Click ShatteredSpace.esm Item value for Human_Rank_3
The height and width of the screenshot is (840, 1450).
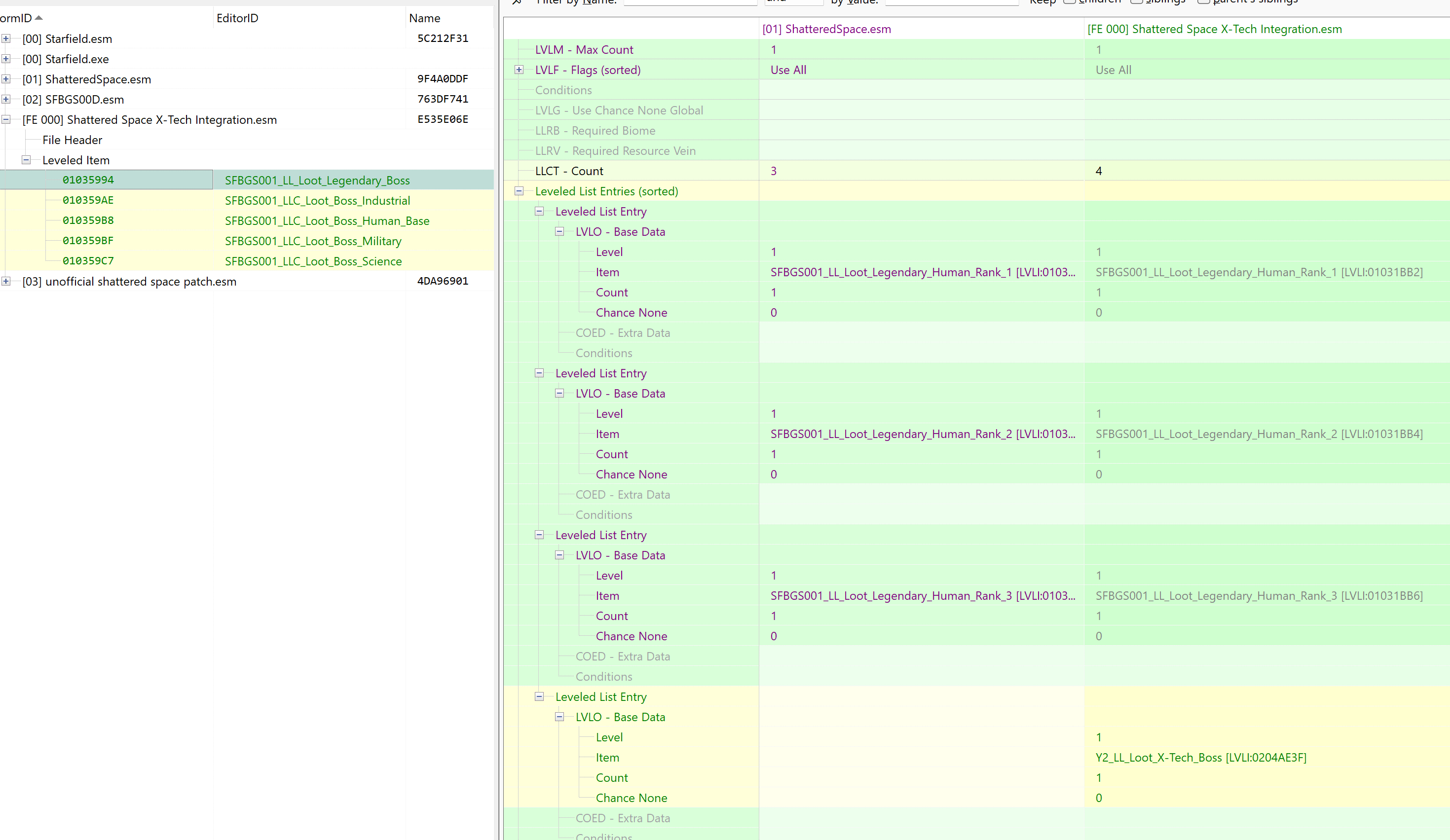[923, 595]
